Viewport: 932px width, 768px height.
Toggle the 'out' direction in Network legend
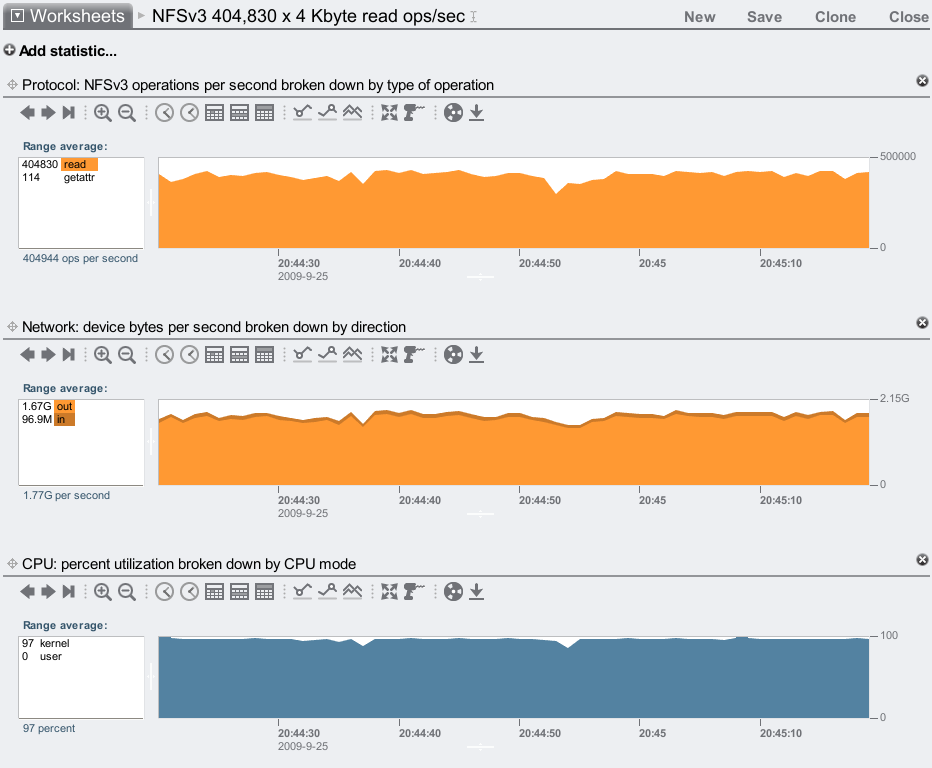point(64,406)
